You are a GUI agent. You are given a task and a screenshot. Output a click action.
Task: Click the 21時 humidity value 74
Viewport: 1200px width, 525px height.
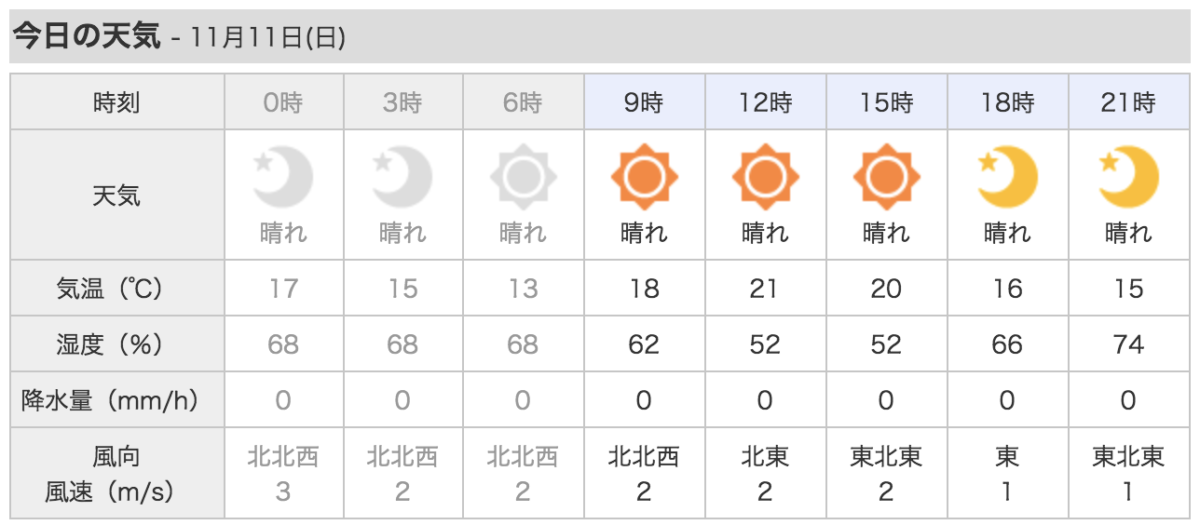pyautogui.click(x=1128, y=345)
